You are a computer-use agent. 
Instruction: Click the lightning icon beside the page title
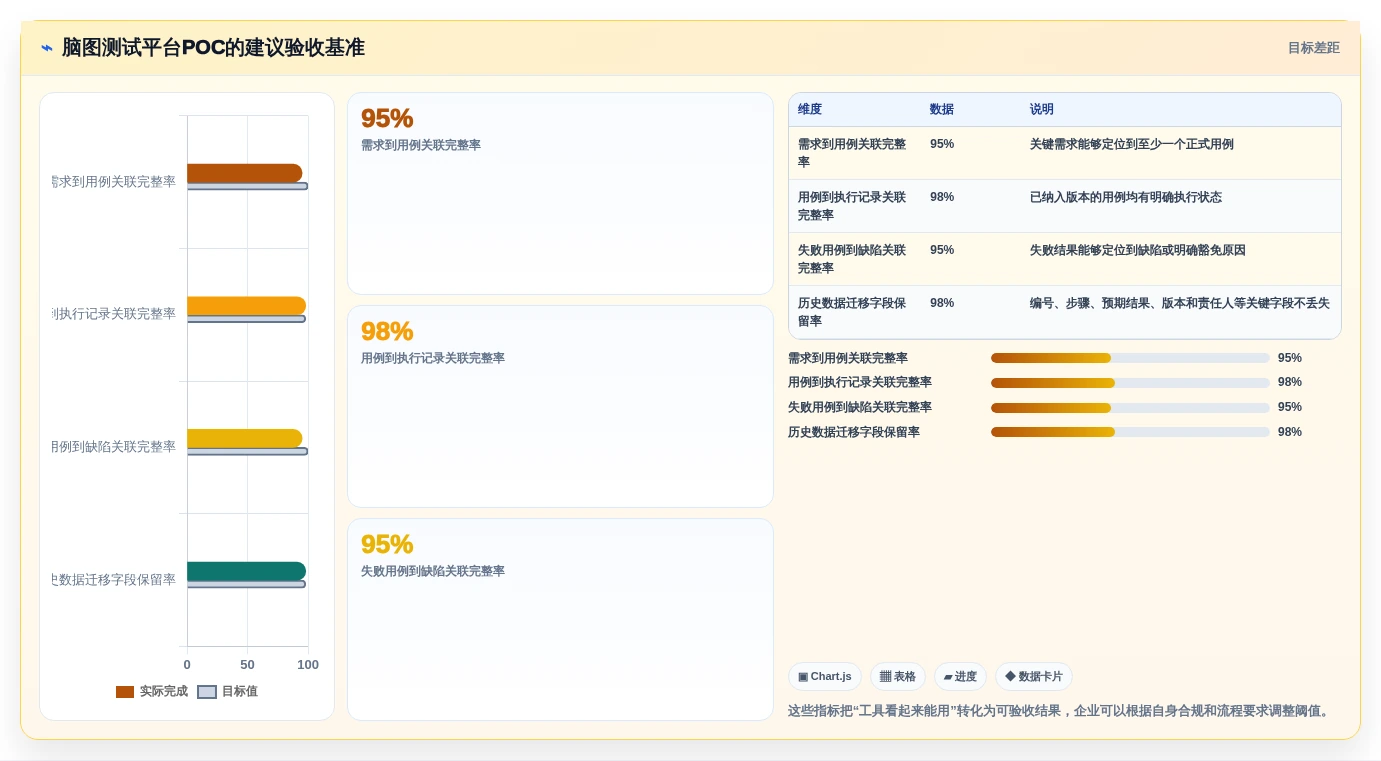tap(47, 48)
